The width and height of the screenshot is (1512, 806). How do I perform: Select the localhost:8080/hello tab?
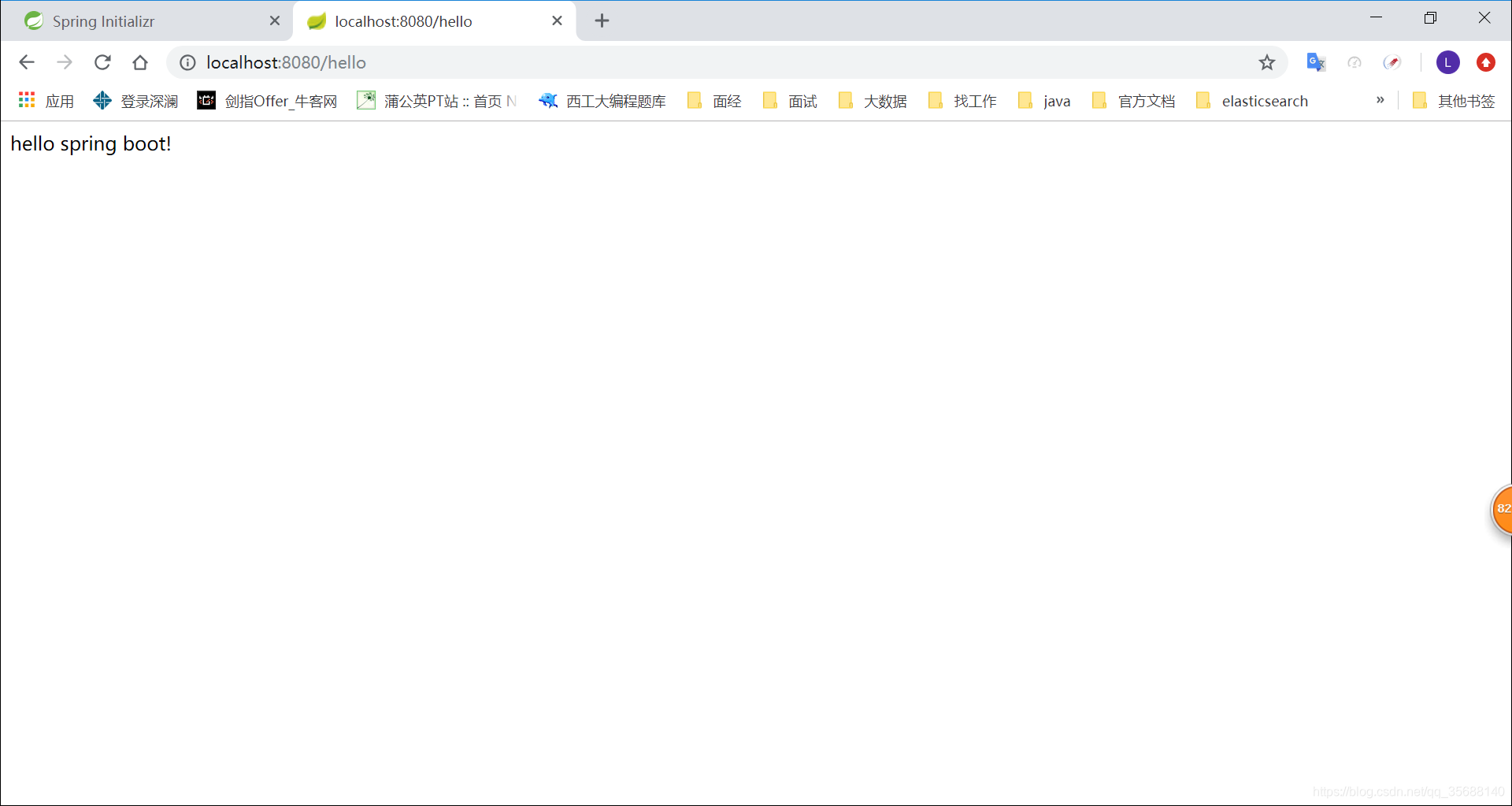coord(433,21)
